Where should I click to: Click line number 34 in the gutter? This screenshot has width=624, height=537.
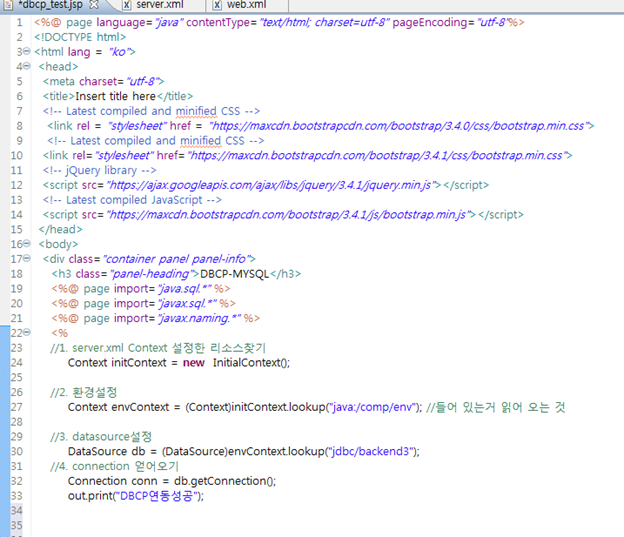click(x=16, y=510)
